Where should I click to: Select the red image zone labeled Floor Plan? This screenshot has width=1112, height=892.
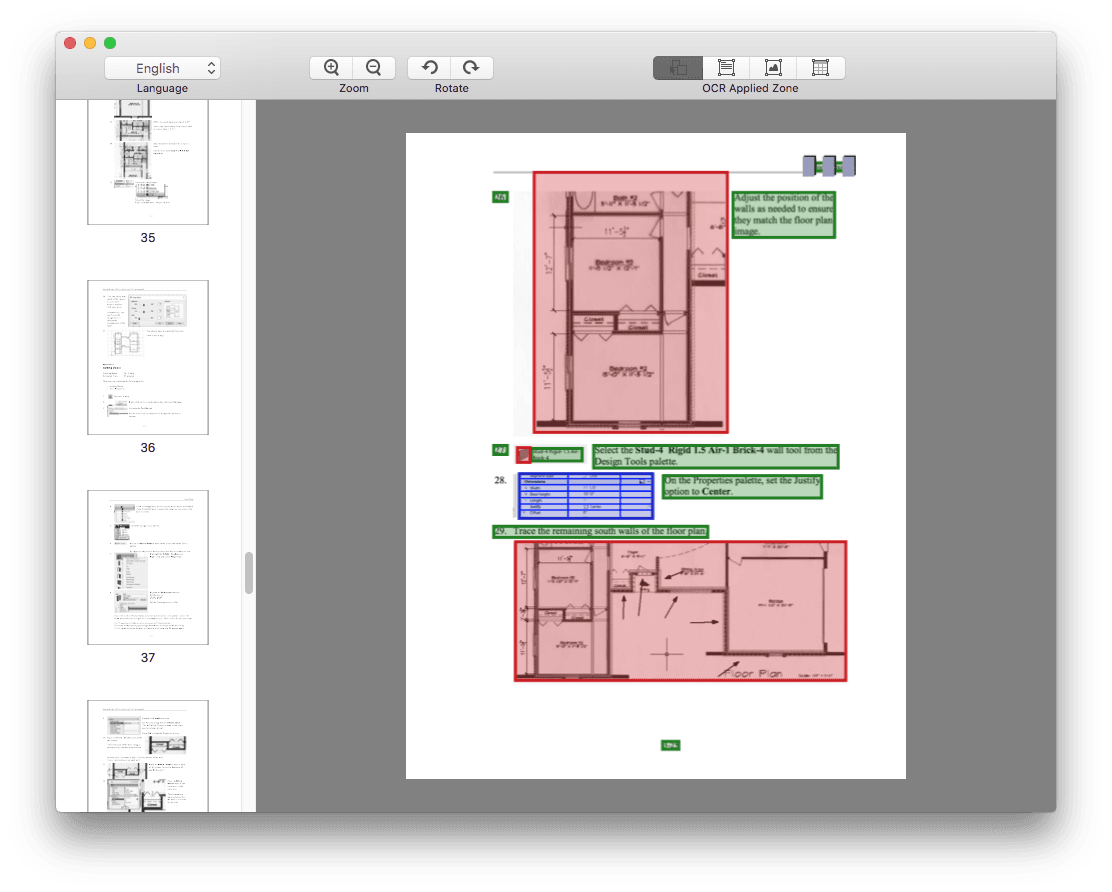click(680, 611)
